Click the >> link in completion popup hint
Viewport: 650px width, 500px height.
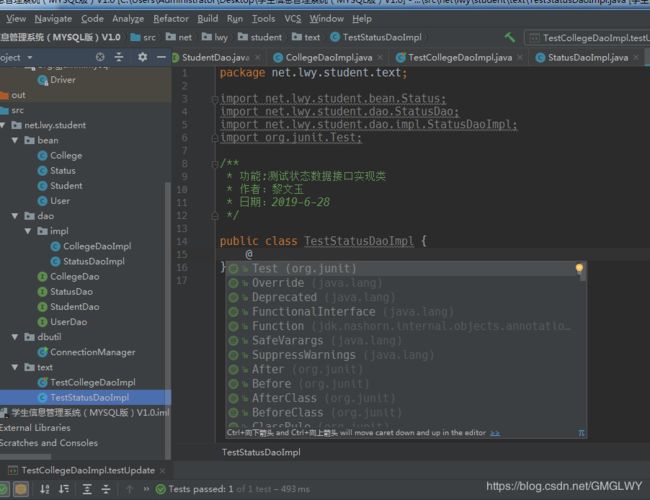point(495,433)
